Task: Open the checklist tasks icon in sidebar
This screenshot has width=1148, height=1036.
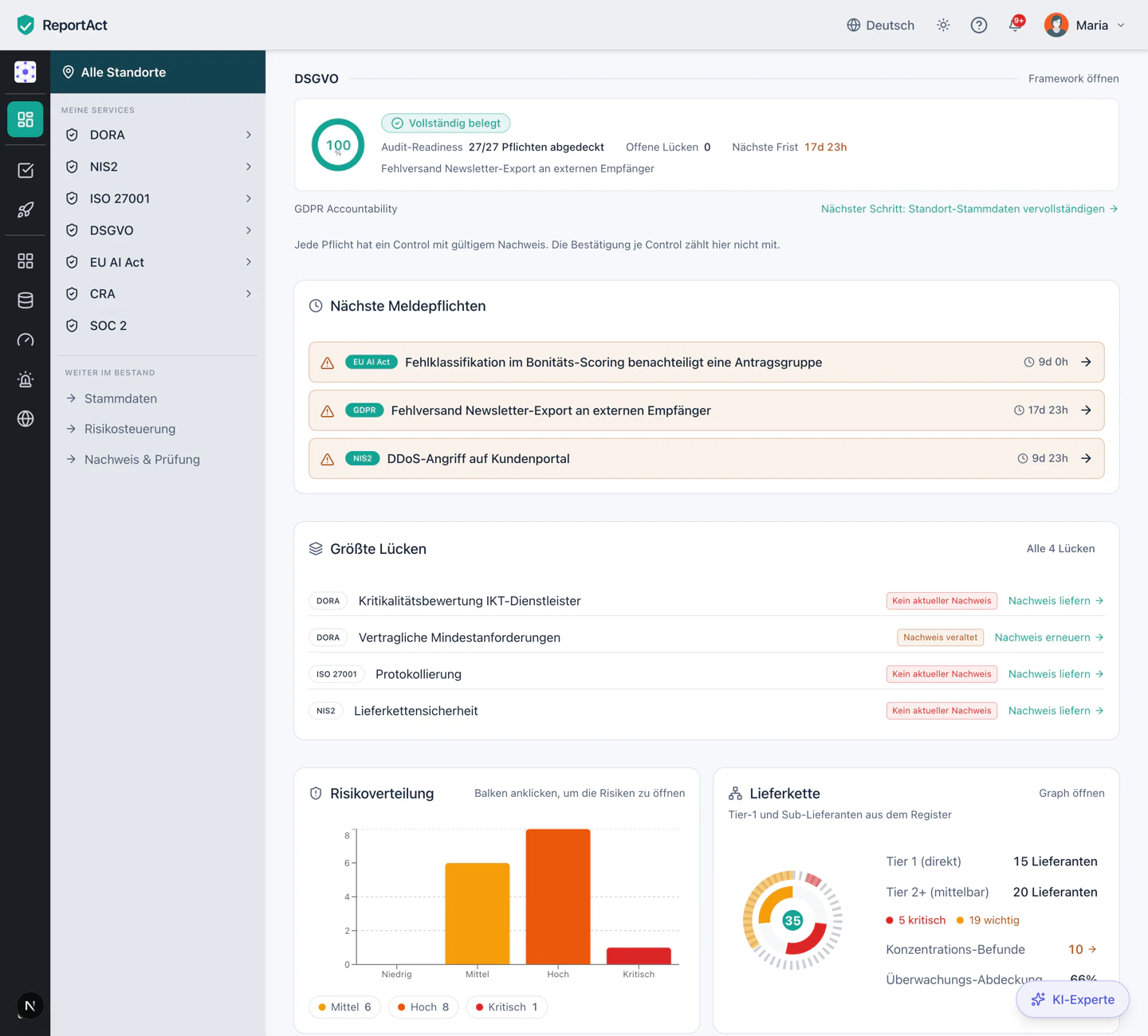Action: tap(25, 170)
